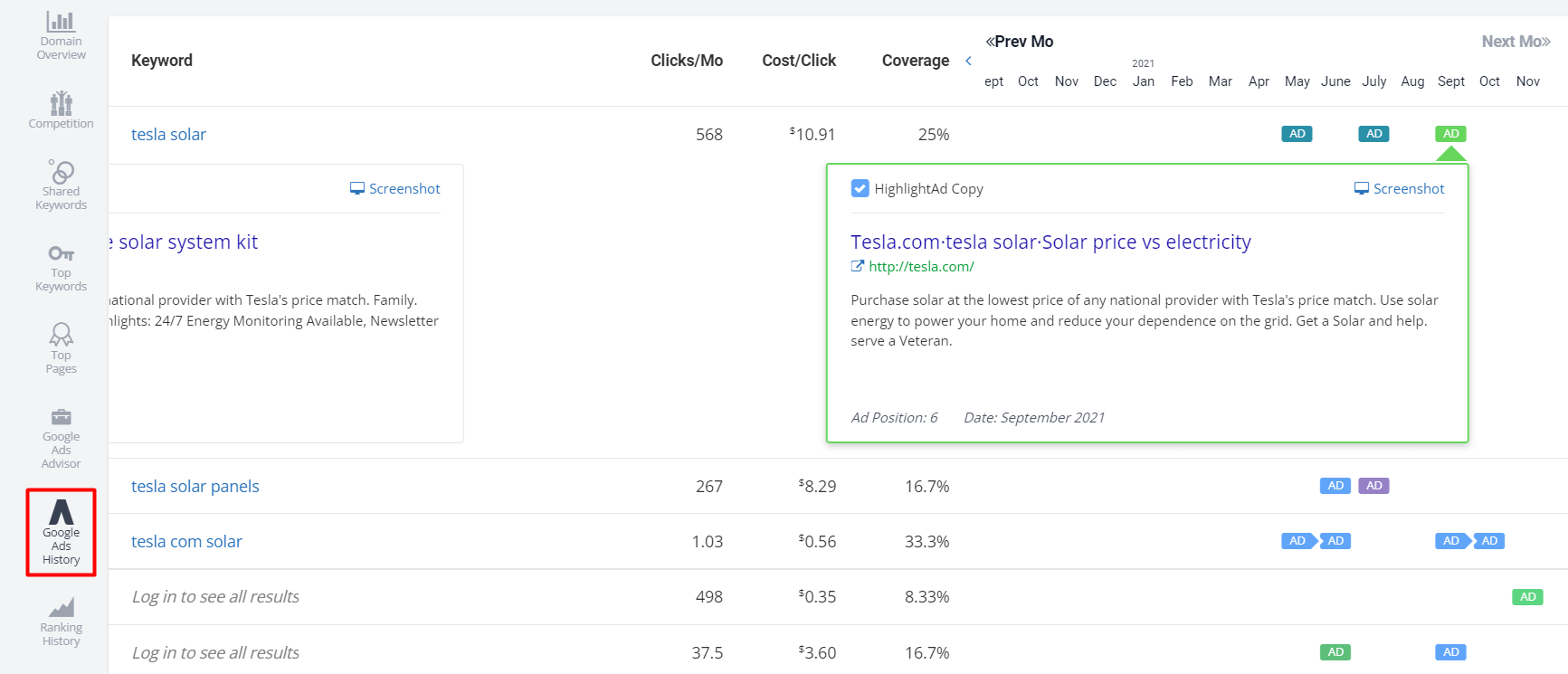Click the blue AD badge in 37.5 clicks row
This screenshot has width=1568, height=674.
tap(1450, 652)
